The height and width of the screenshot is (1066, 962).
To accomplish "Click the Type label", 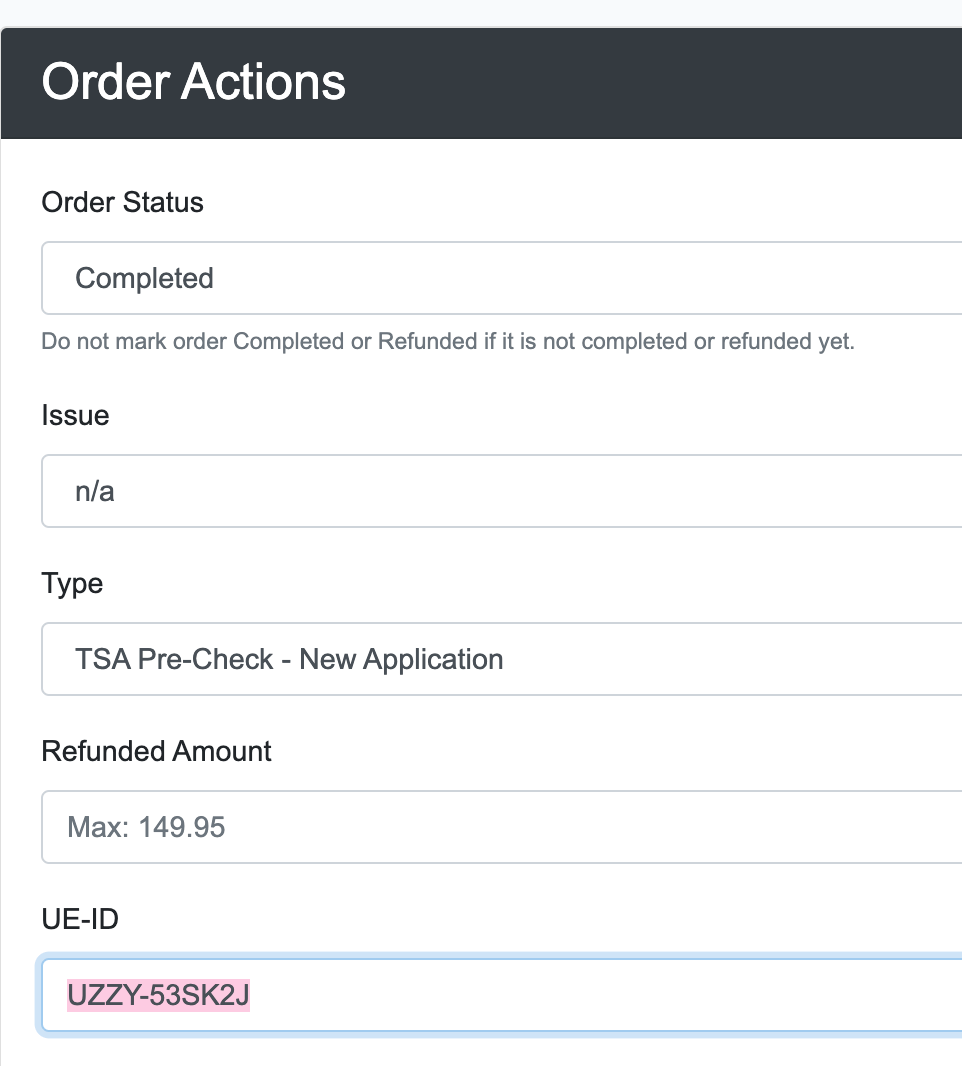I will point(71,583).
